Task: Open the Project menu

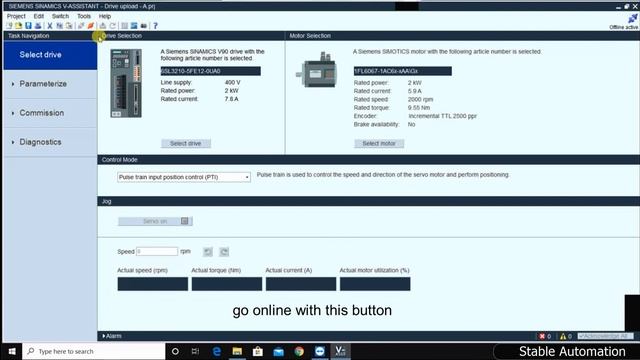Action: tap(16, 16)
